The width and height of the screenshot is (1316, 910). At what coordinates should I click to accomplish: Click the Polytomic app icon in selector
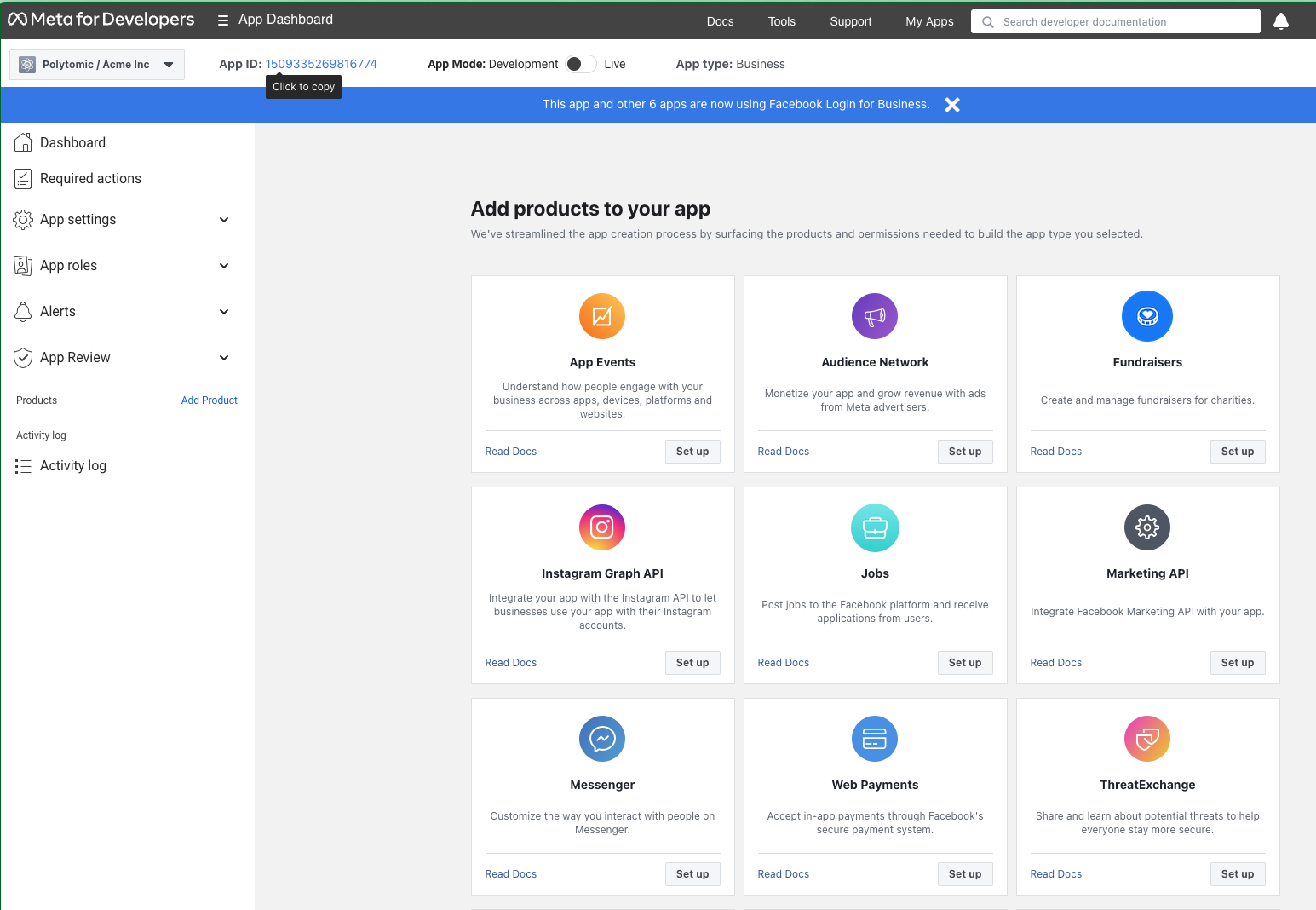27,65
